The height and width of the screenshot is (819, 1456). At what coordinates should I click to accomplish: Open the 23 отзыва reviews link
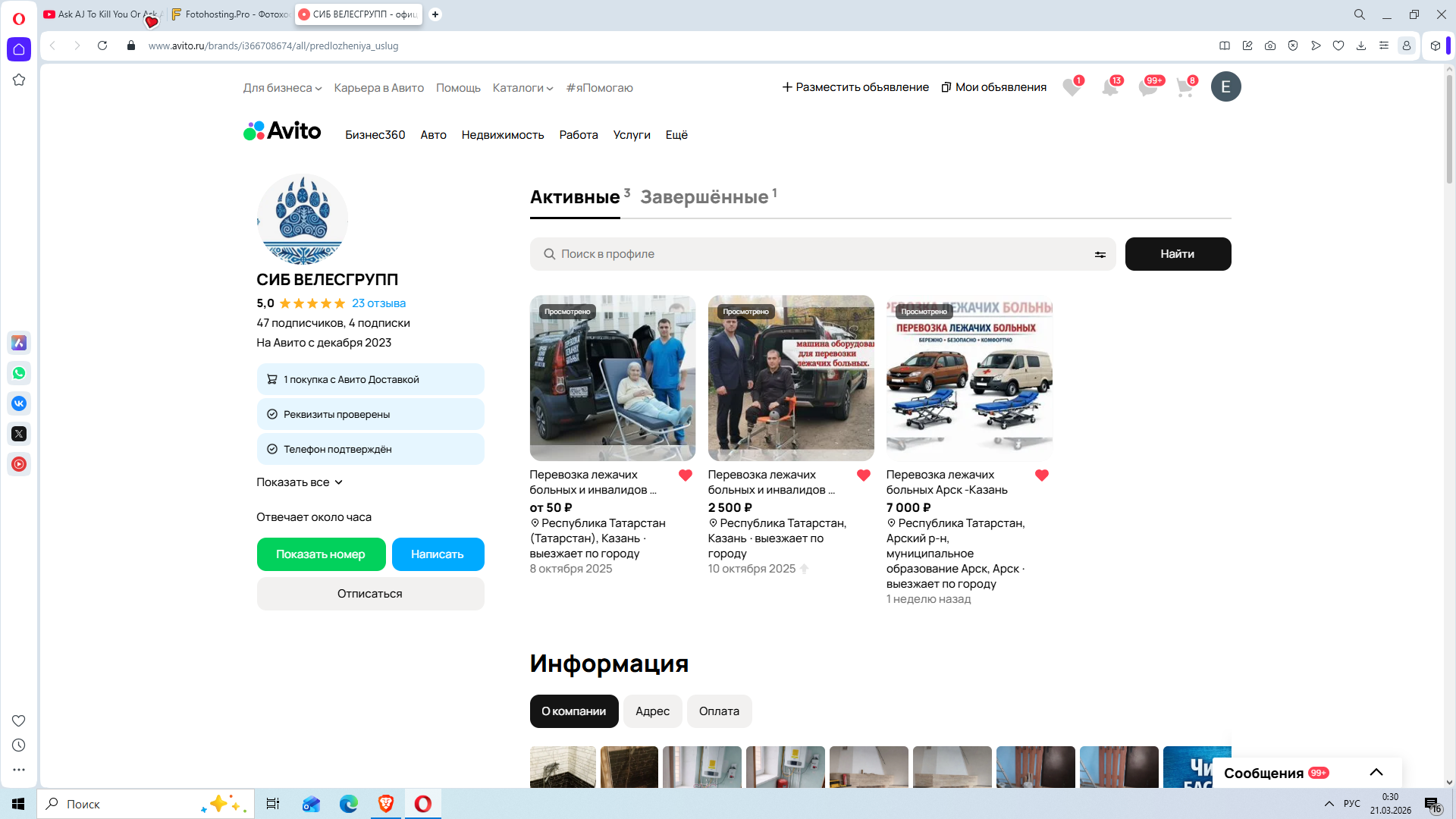[378, 303]
